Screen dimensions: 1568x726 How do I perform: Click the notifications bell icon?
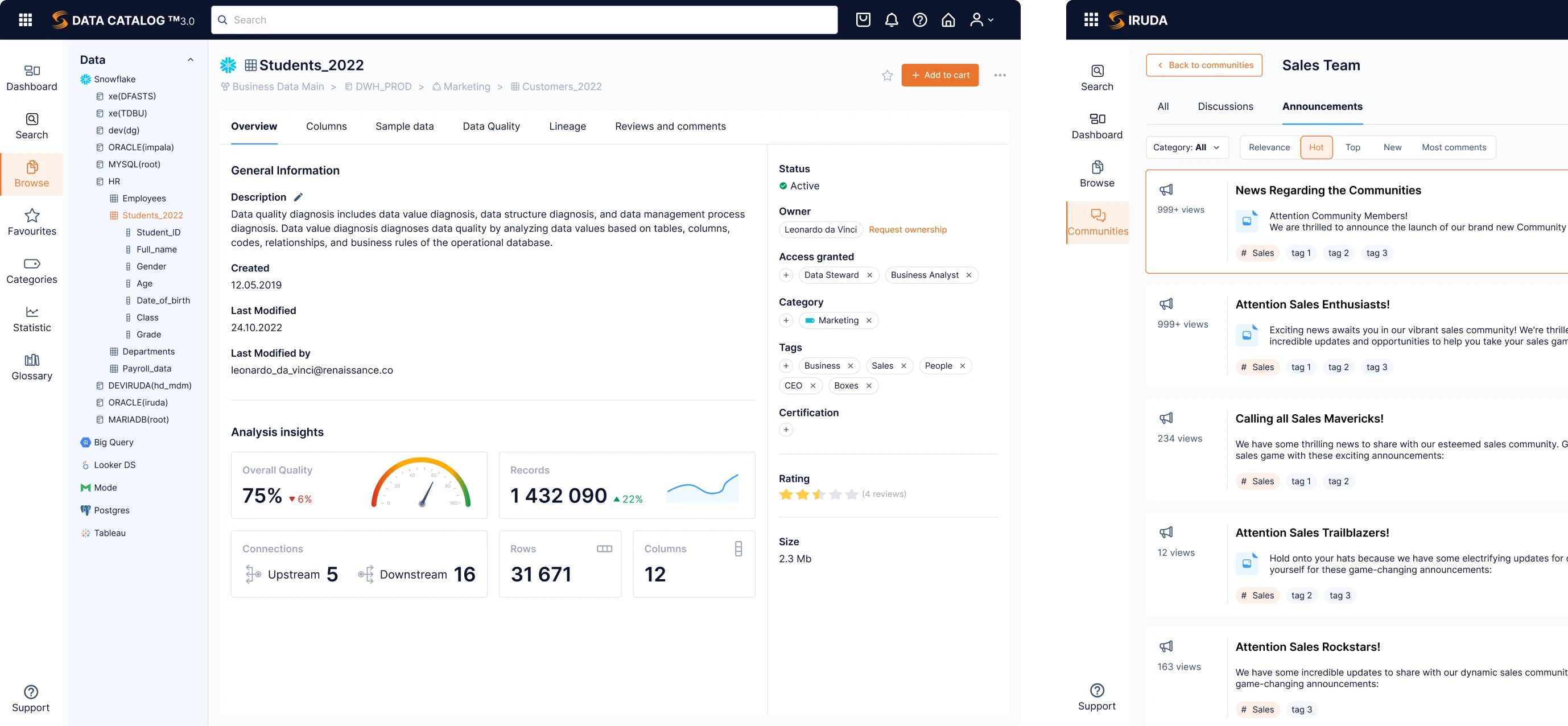(x=891, y=19)
